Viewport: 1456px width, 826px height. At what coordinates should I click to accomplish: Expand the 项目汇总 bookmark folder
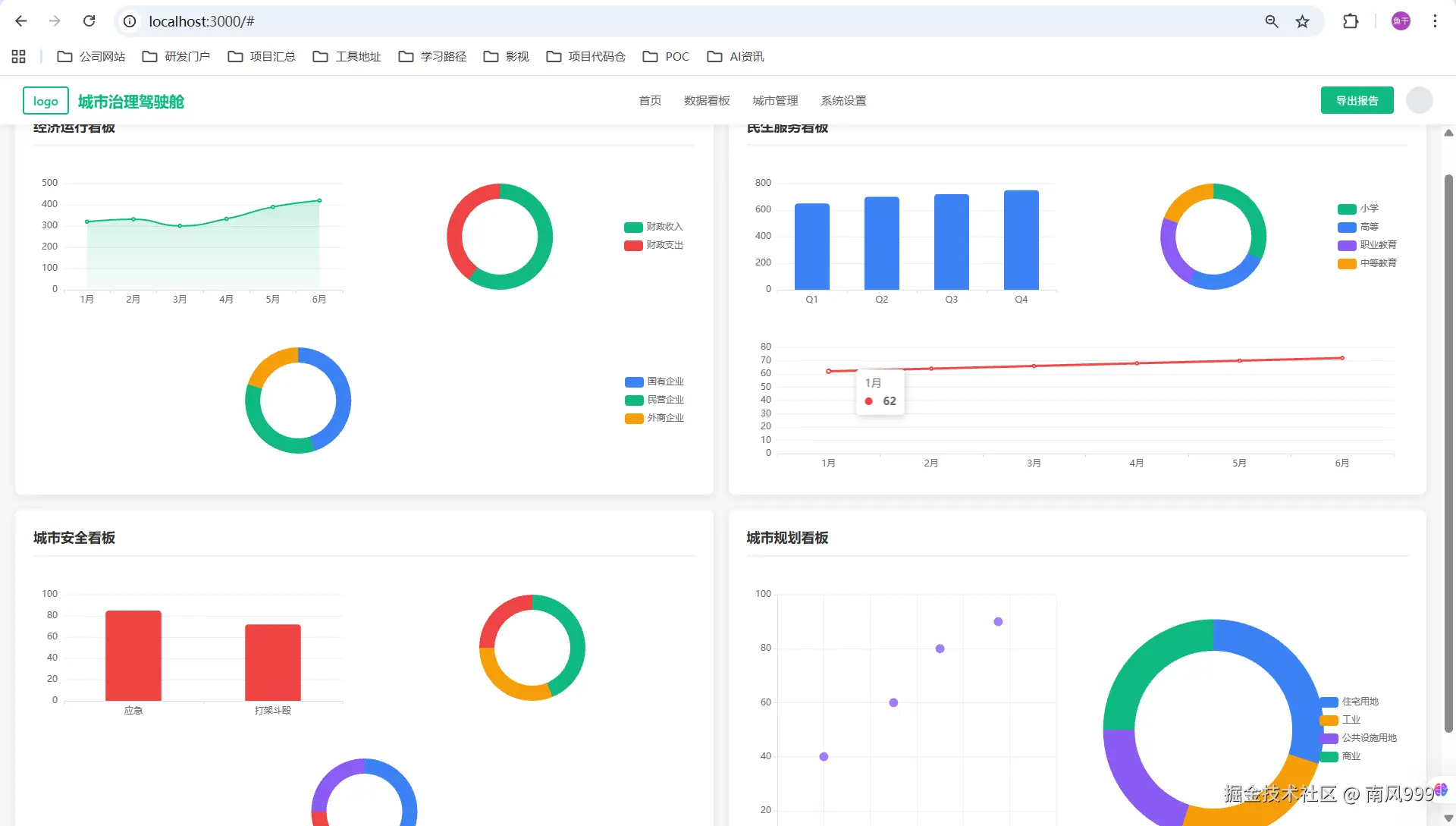tap(262, 57)
